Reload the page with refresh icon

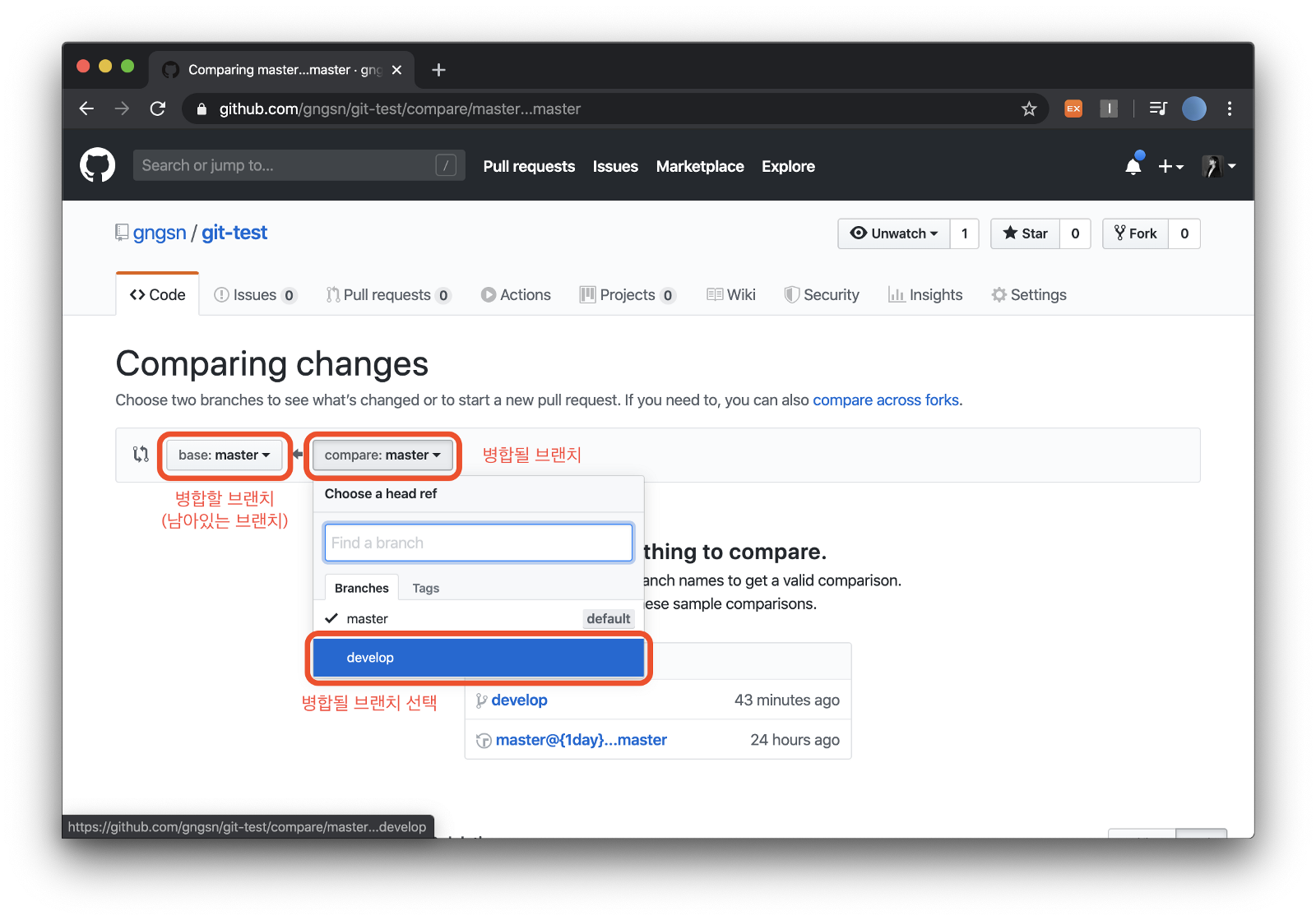[x=158, y=109]
